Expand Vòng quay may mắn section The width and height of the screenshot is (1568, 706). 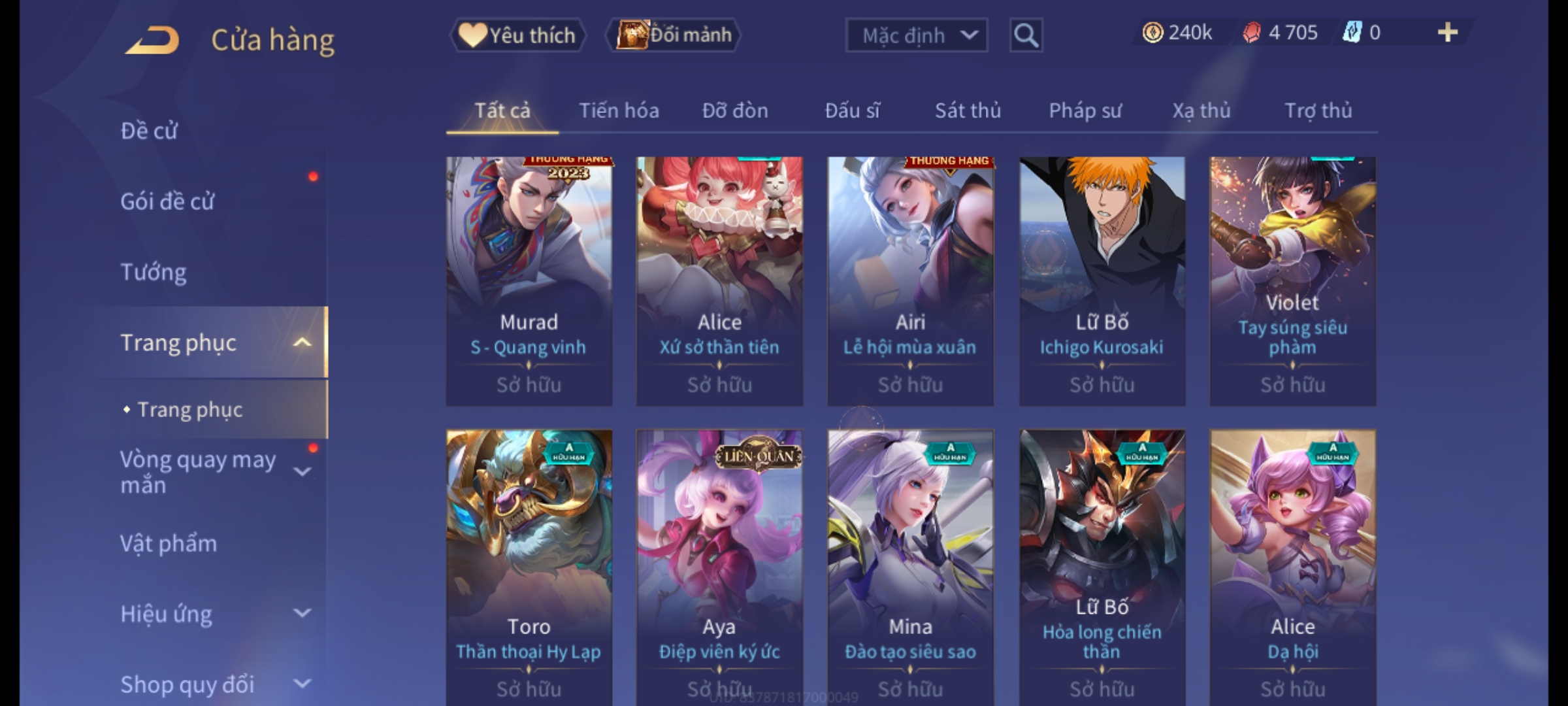(x=302, y=472)
